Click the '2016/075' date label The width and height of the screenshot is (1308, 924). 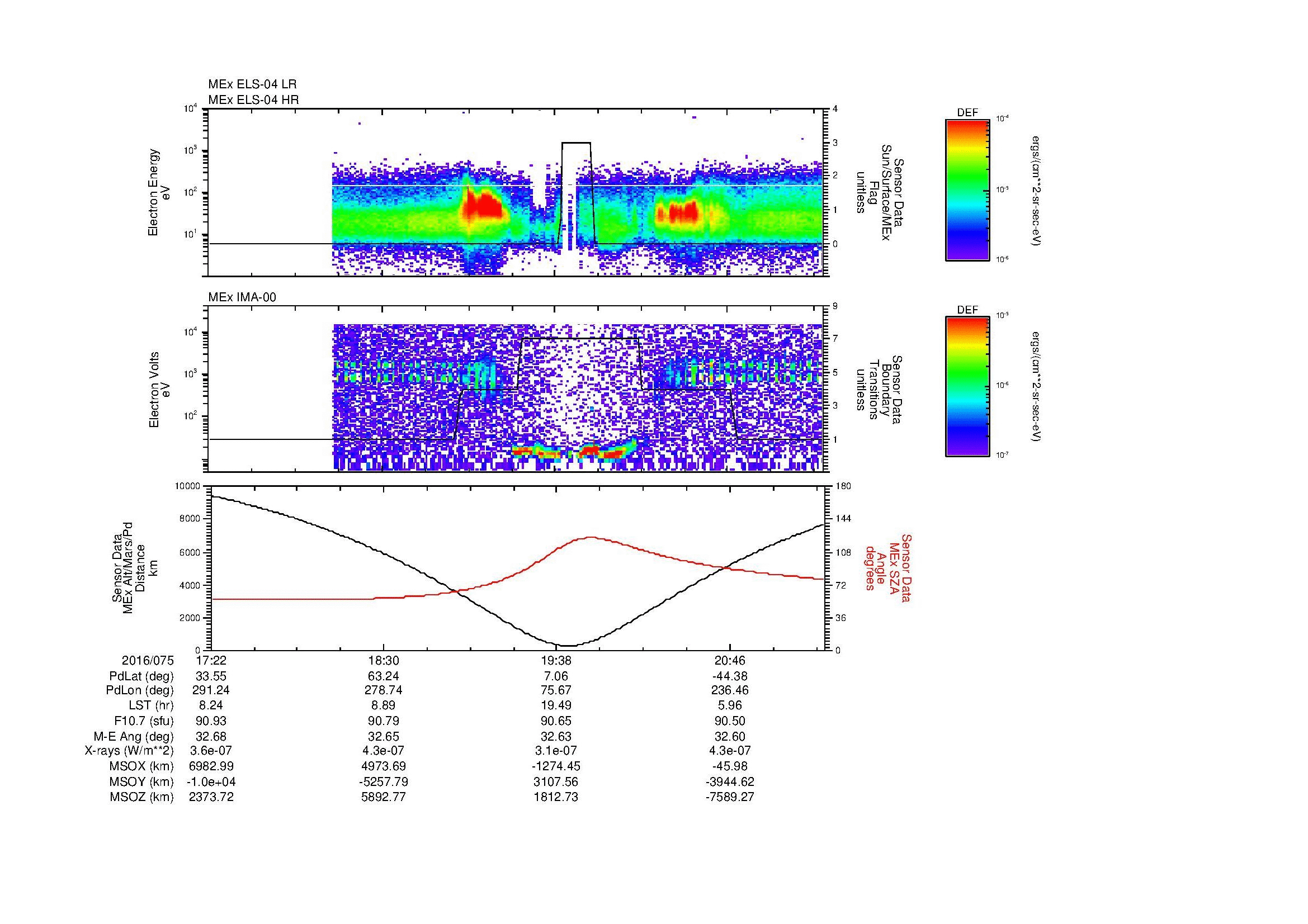(x=148, y=661)
